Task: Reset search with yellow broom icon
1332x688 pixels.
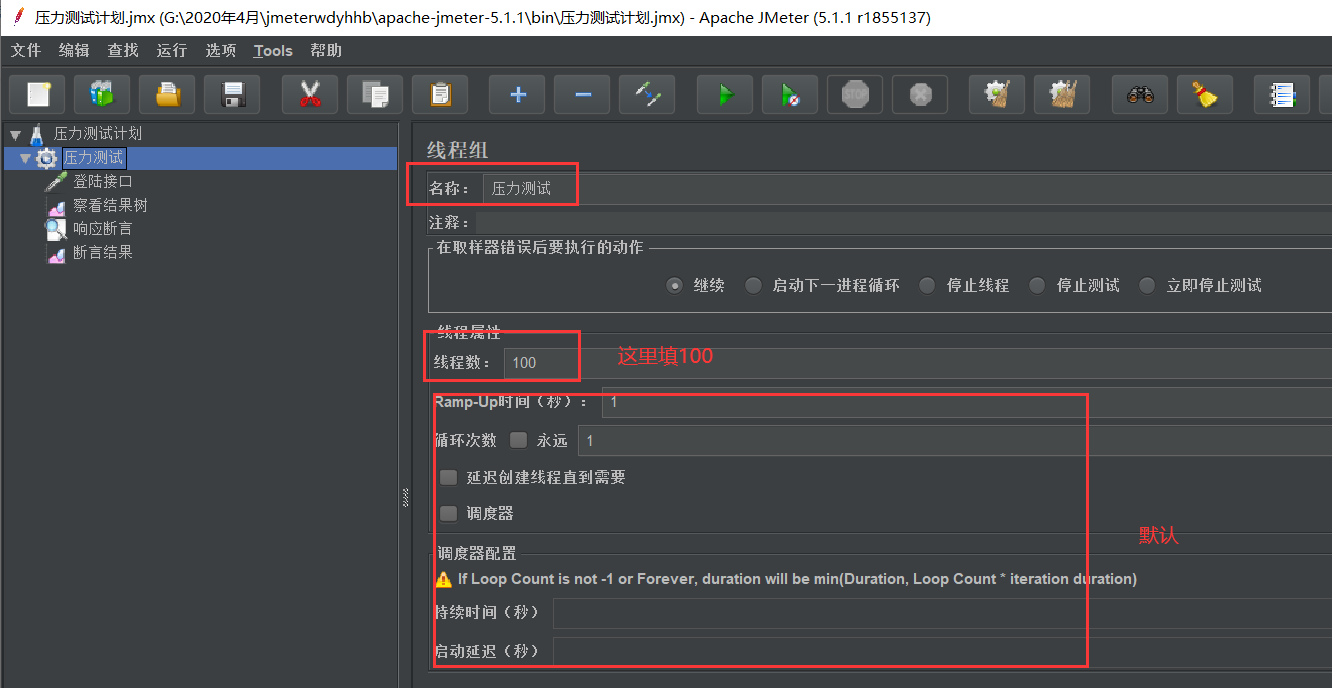Action: click(x=1205, y=95)
